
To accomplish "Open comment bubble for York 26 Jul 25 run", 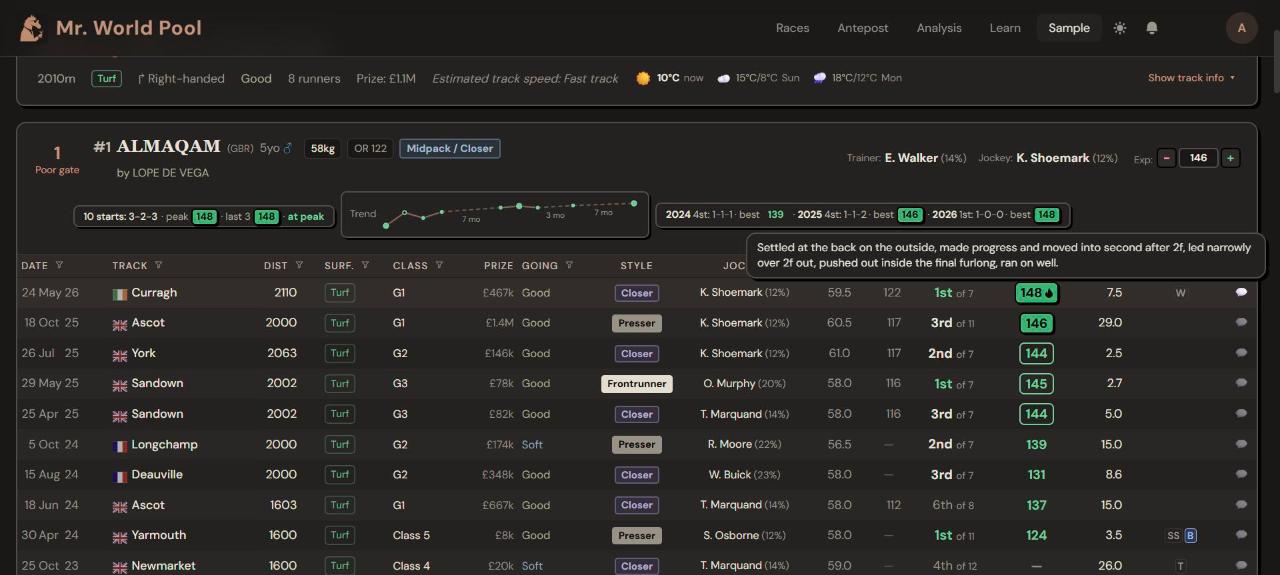I will tap(1241, 353).
